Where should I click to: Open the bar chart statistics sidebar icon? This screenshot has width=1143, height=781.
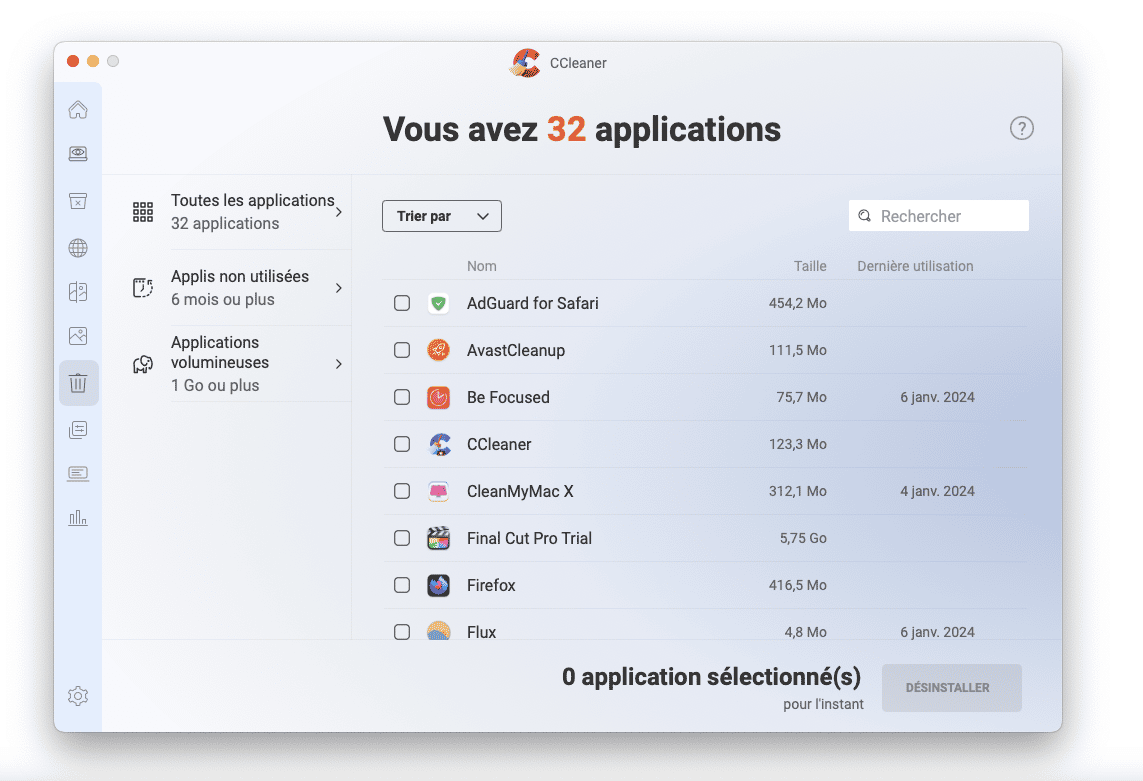tap(78, 518)
